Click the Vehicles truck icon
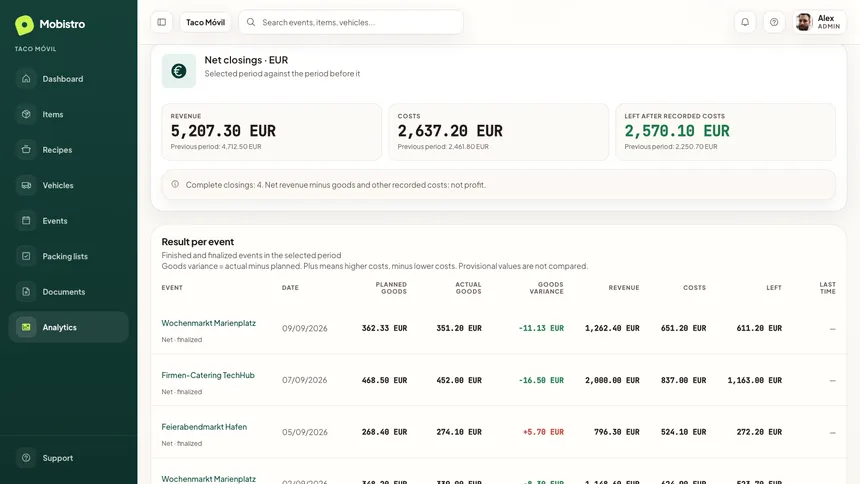The height and width of the screenshot is (484, 860). 26,185
